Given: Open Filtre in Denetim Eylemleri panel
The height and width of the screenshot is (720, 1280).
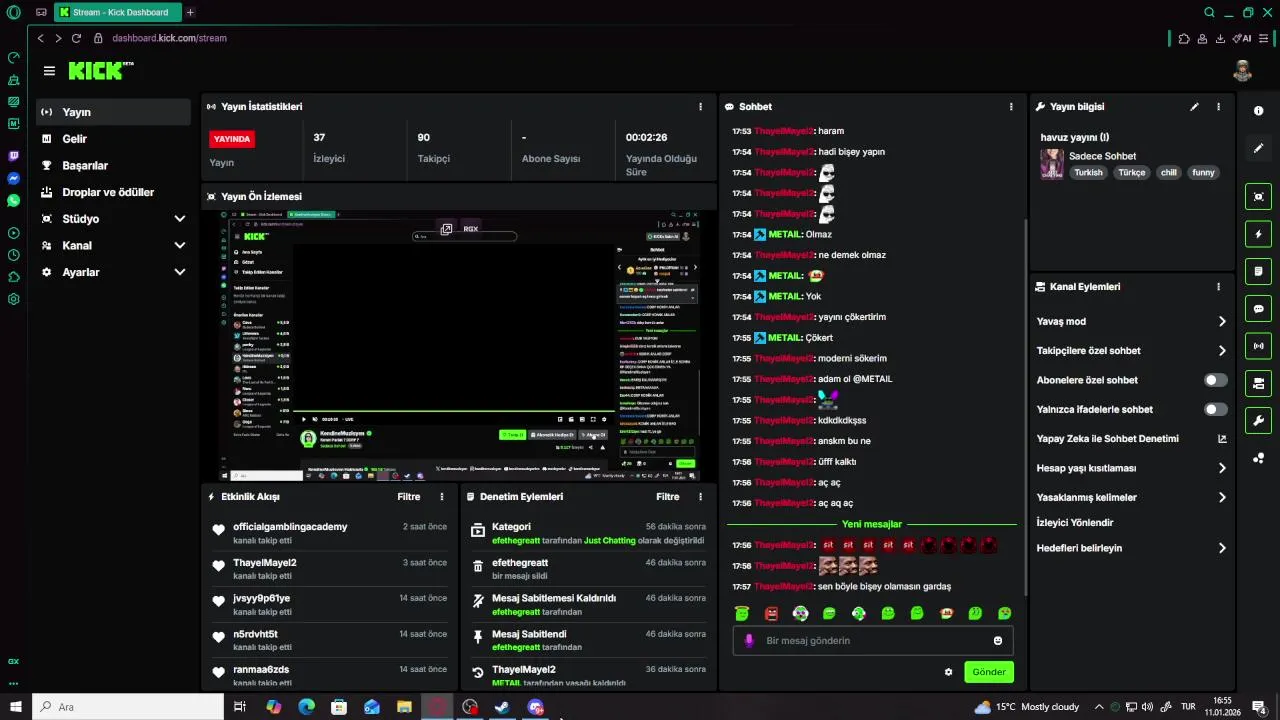Looking at the screenshot, I should (x=667, y=497).
